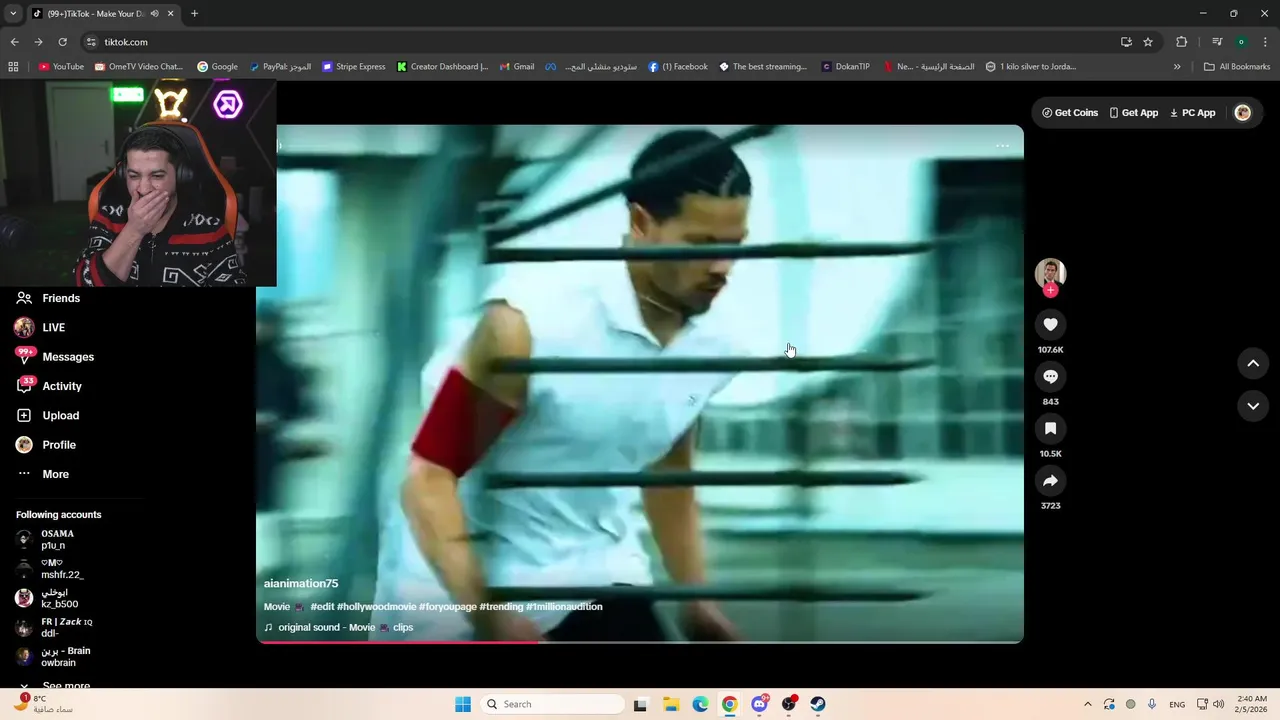Click the video progress bar
1280x720 pixels.
[x=640, y=642]
